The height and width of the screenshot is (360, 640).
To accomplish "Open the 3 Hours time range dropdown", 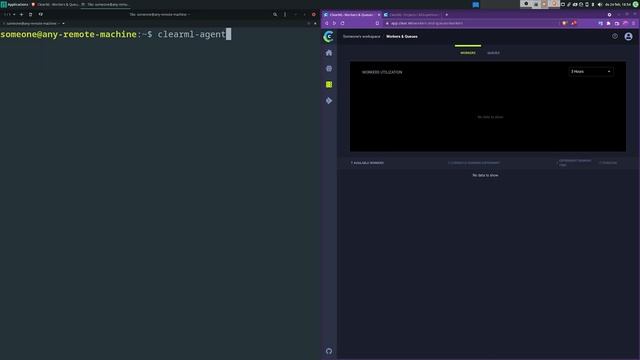I will (591, 71).
